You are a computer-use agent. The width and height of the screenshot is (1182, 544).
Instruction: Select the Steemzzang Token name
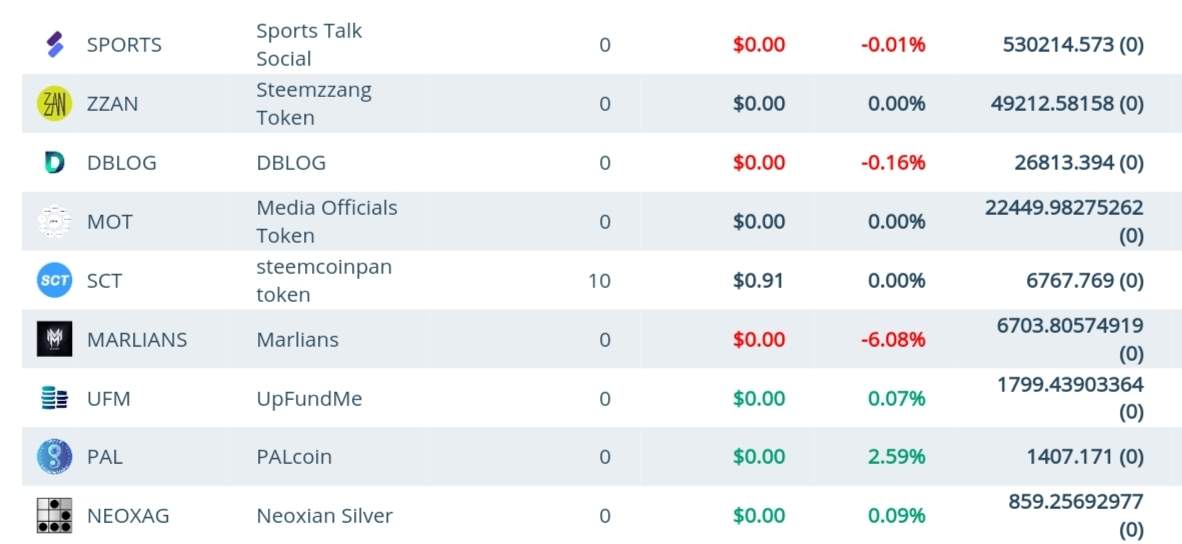314,104
